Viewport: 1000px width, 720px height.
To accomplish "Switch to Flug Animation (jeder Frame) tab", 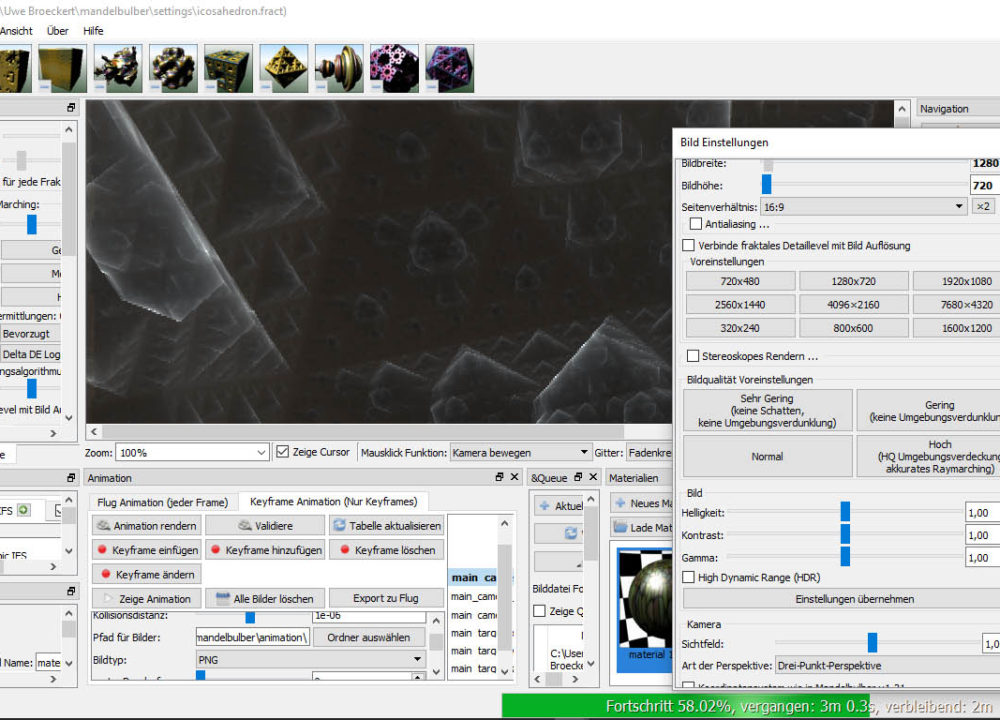I will pos(163,503).
